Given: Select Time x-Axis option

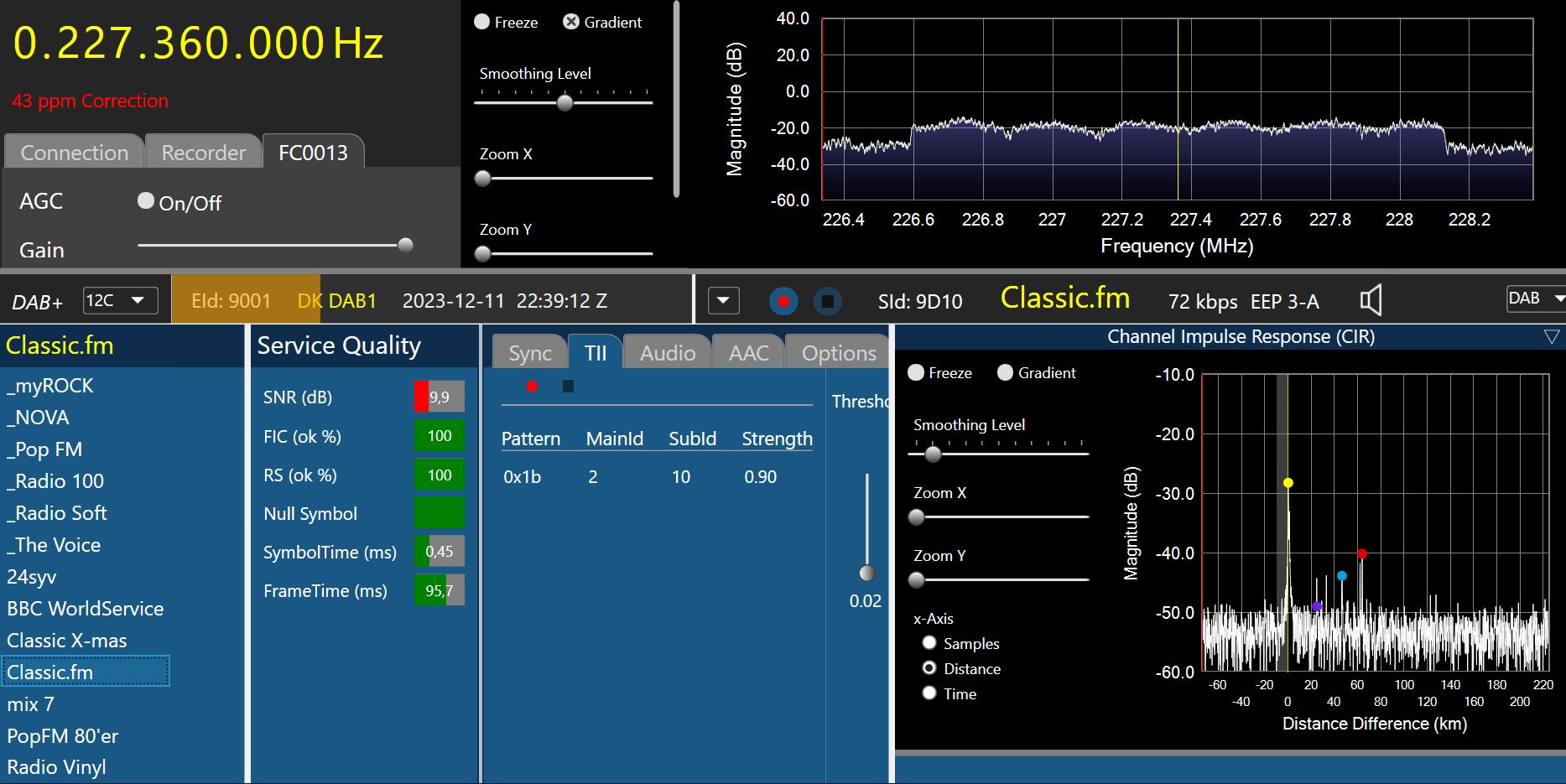Looking at the screenshot, I should tap(929, 693).
